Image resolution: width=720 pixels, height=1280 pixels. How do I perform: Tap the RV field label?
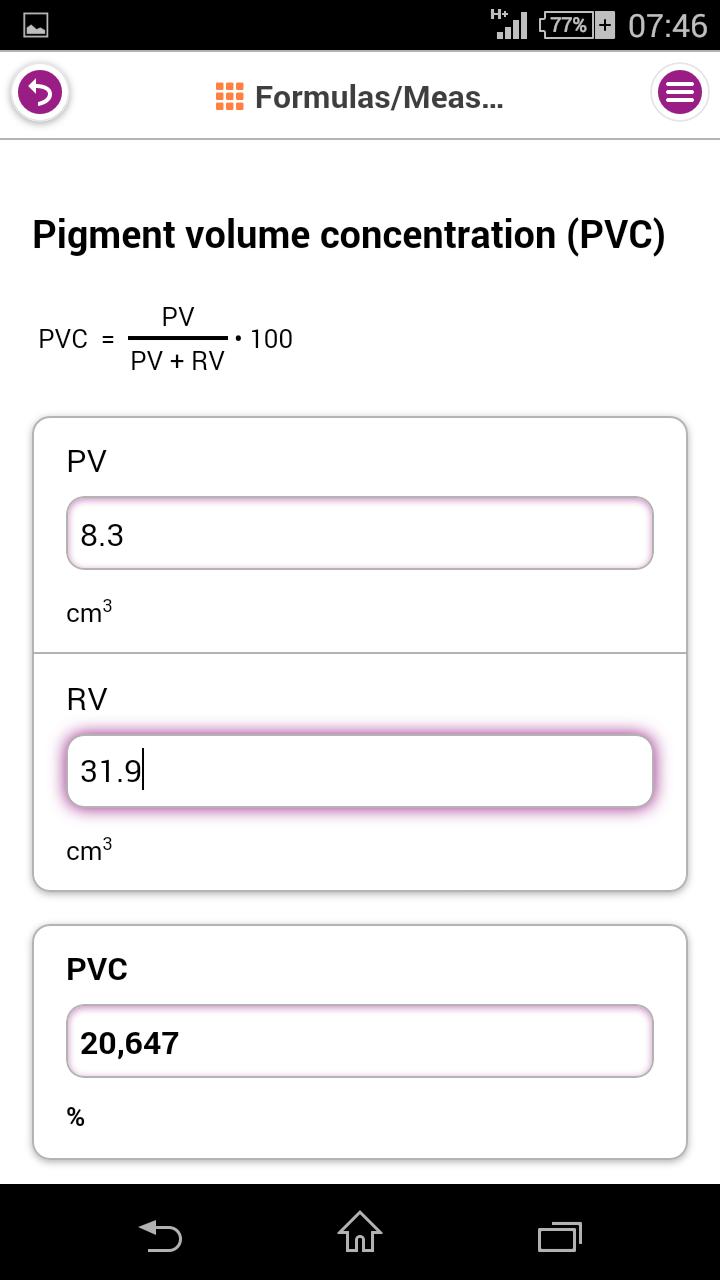[87, 699]
